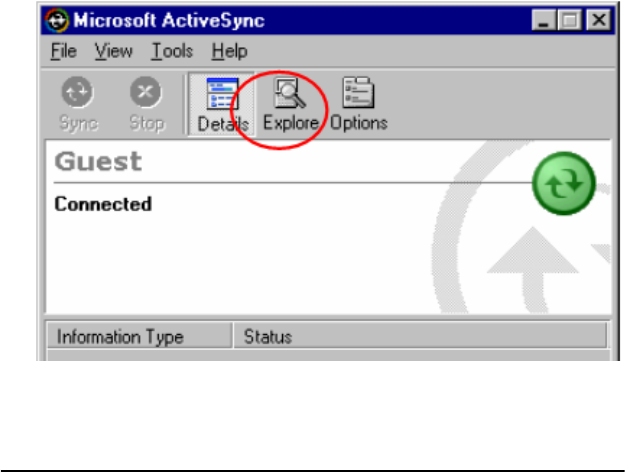
Task: Close the Microsoft ActiveSync window
Action: tap(599, 20)
